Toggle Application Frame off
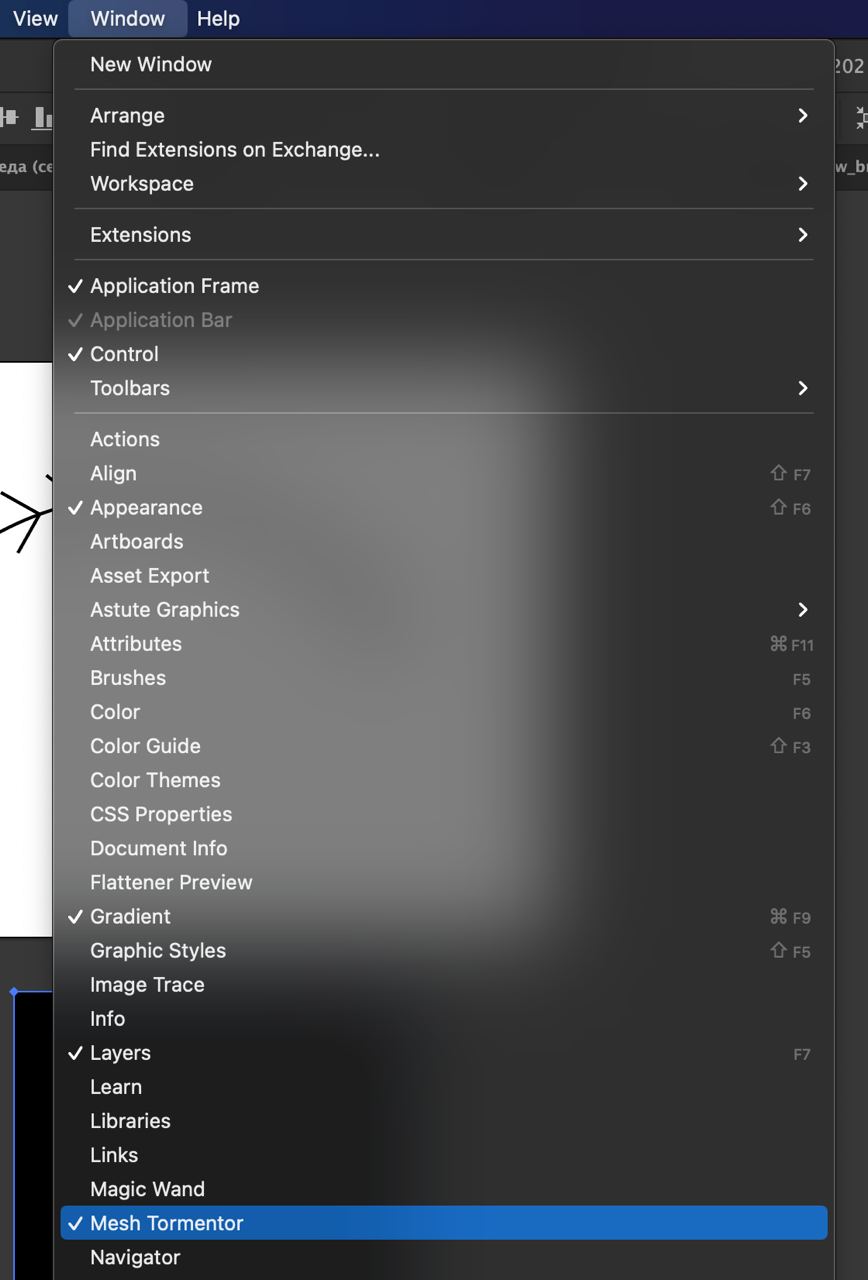This screenshot has width=868, height=1280. click(444, 285)
